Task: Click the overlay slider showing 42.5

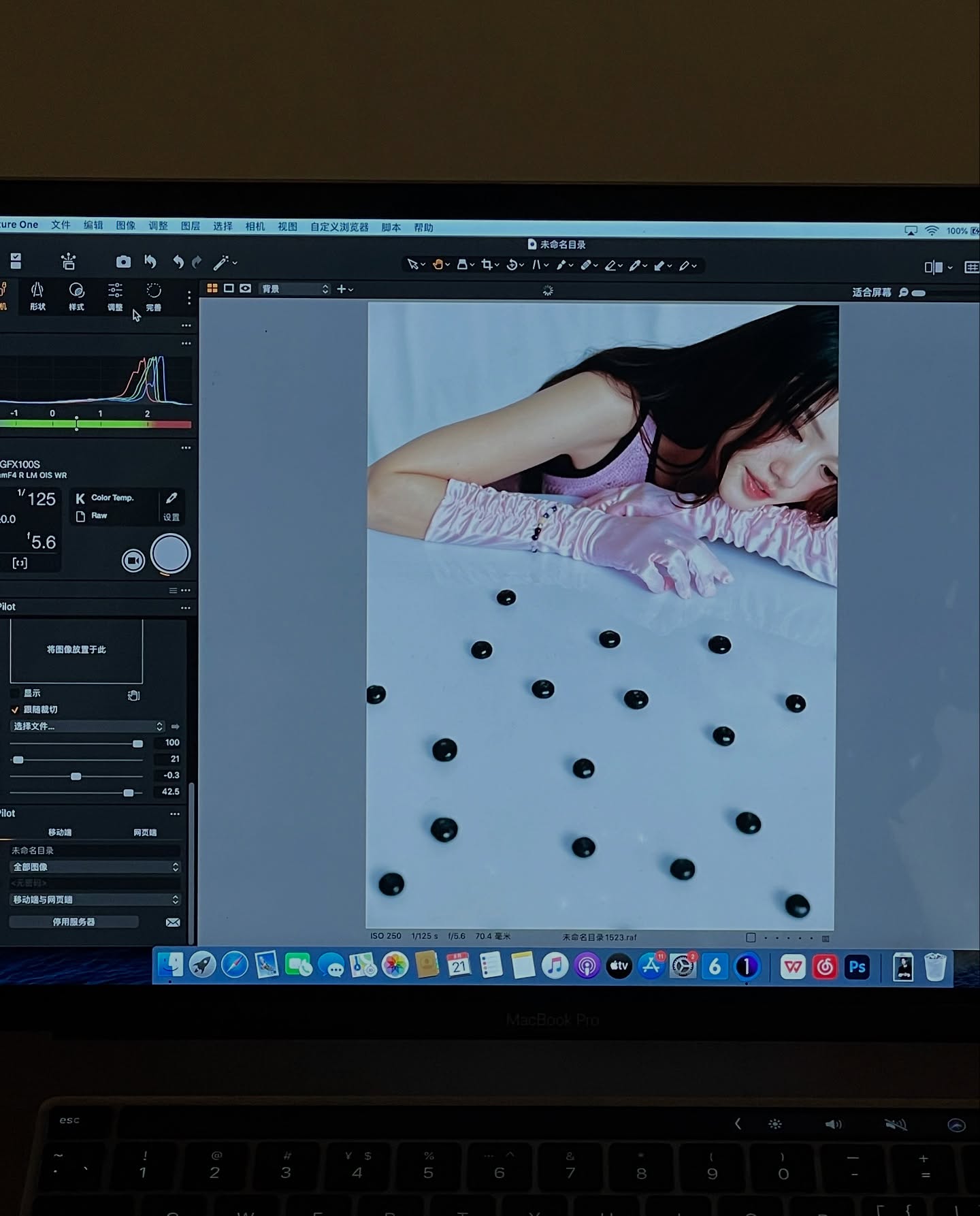Action: pyautogui.click(x=128, y=793)
